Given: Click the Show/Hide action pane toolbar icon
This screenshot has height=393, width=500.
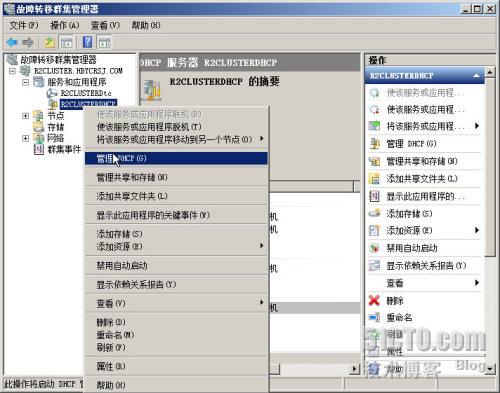Looking at the screenshot, I should [104, 43].
